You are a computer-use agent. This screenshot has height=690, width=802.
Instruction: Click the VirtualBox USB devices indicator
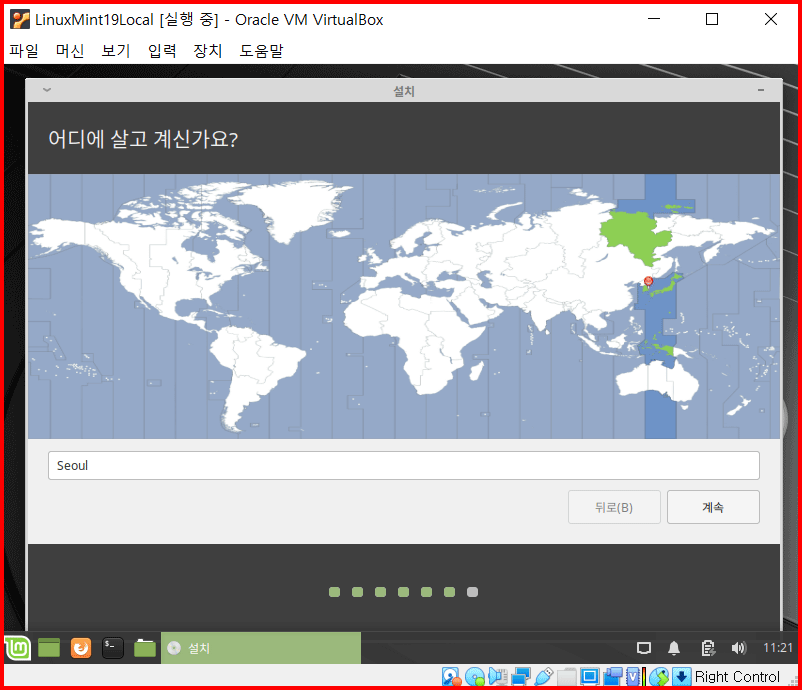544,677
